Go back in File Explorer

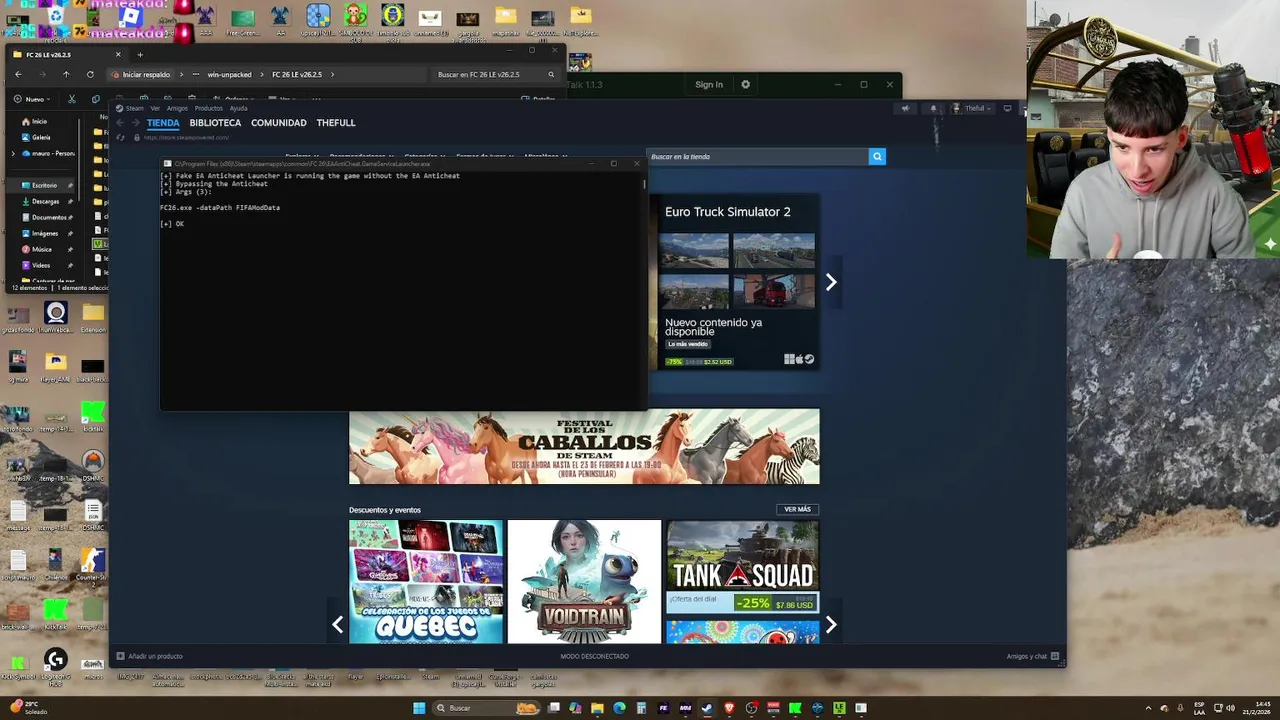coord(18,74)
